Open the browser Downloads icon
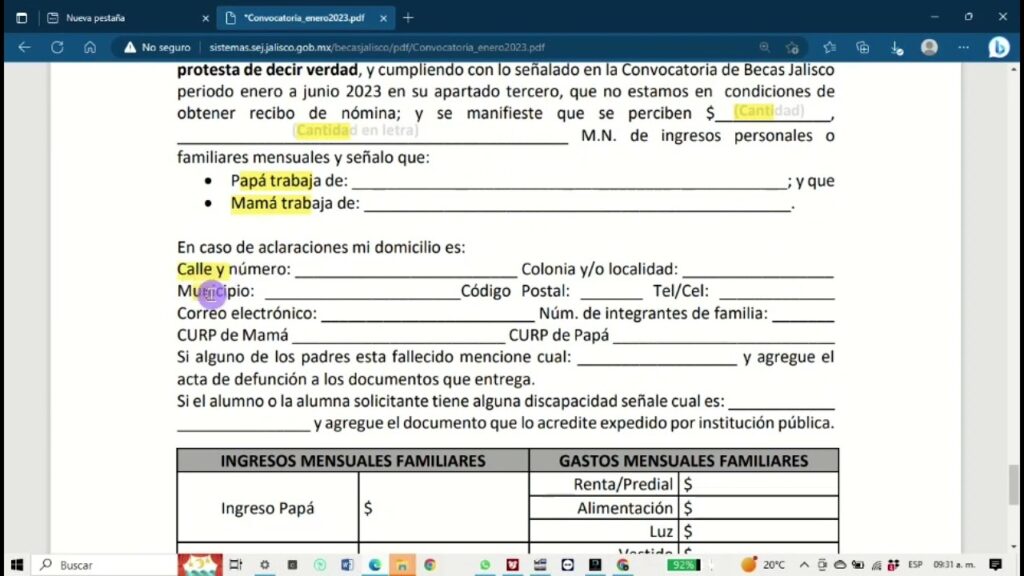The image size is (1024, 576). click(894, 47)
